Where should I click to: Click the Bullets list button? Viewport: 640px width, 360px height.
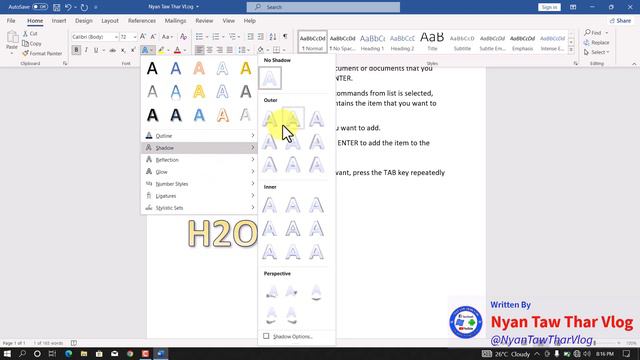pos(199,37)
